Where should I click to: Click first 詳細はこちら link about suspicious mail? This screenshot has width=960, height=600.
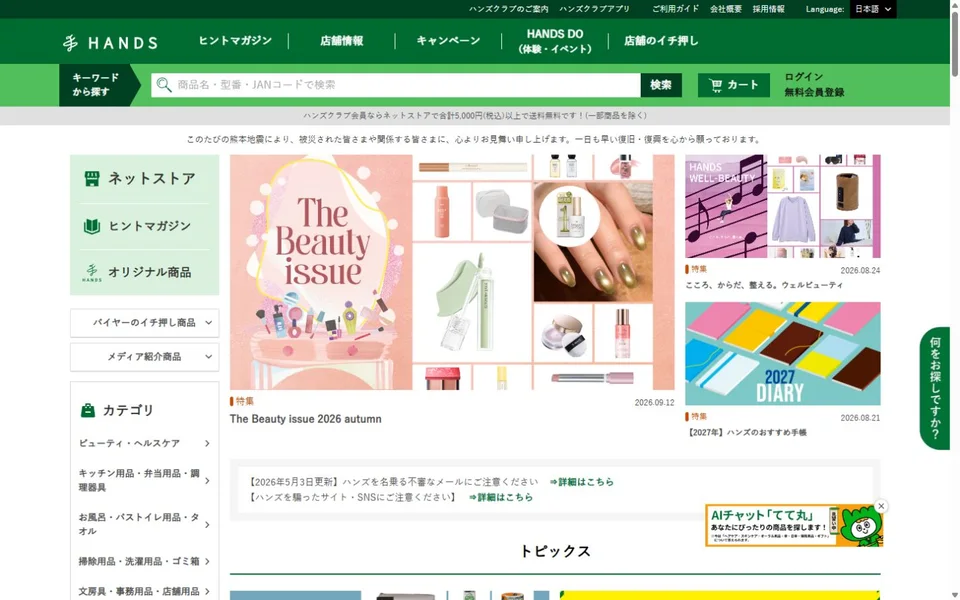pos(582,482)
